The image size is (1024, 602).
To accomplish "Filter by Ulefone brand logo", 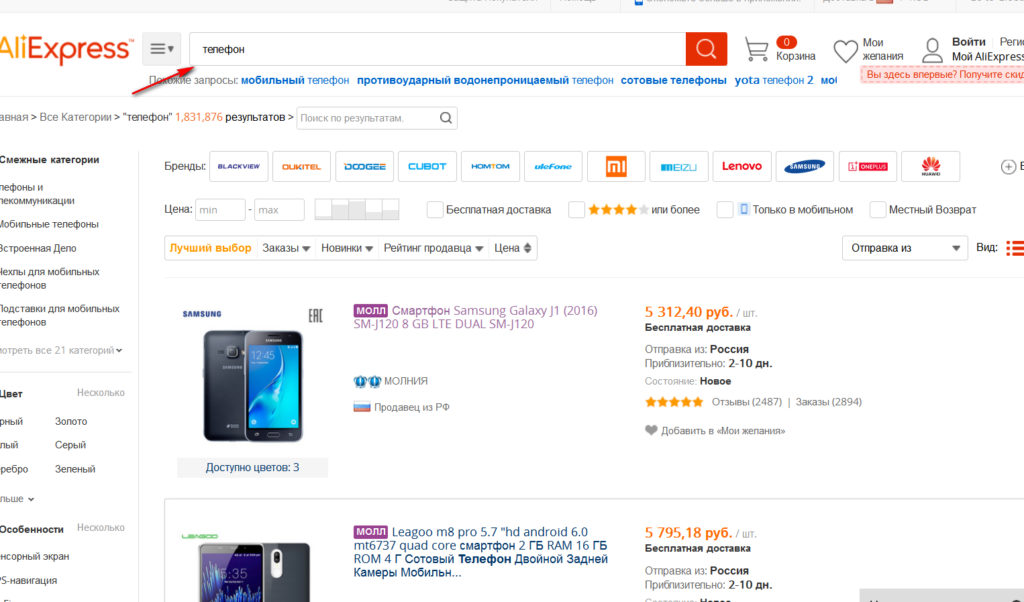I will pyautogui.click(x=553, y=166).
